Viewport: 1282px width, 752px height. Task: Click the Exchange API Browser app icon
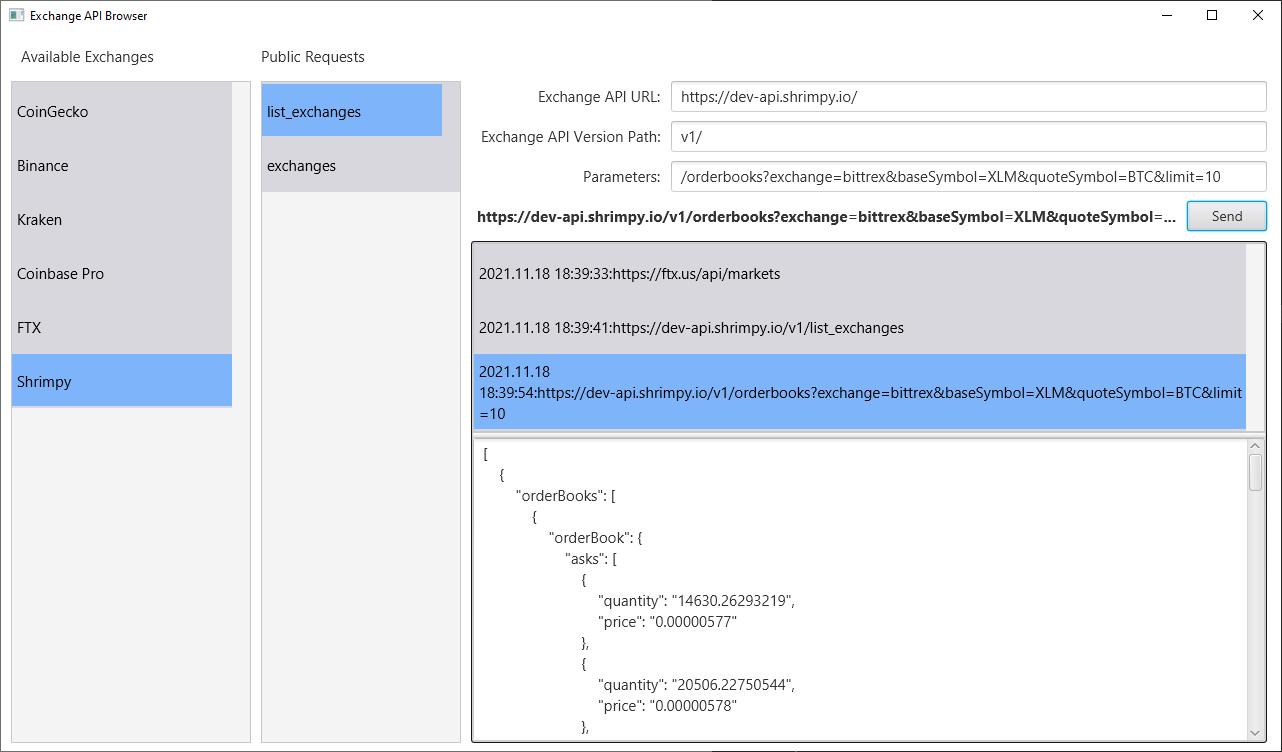16,16
